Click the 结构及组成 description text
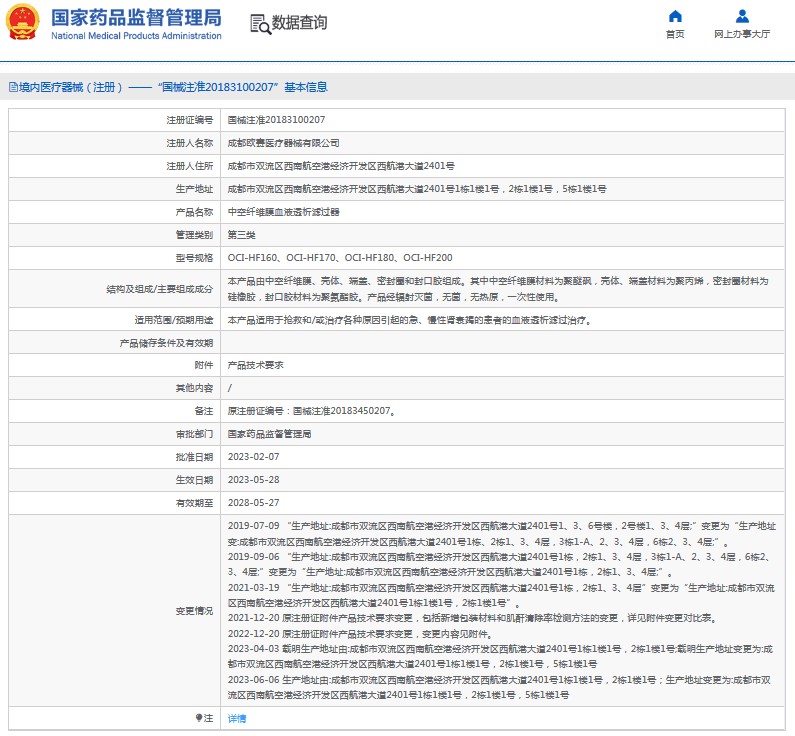The image size is (795, 736). [x=498, y=288]
